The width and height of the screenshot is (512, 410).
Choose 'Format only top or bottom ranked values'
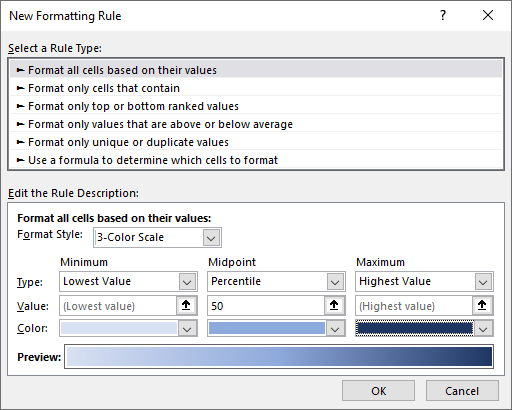point(256,106)
